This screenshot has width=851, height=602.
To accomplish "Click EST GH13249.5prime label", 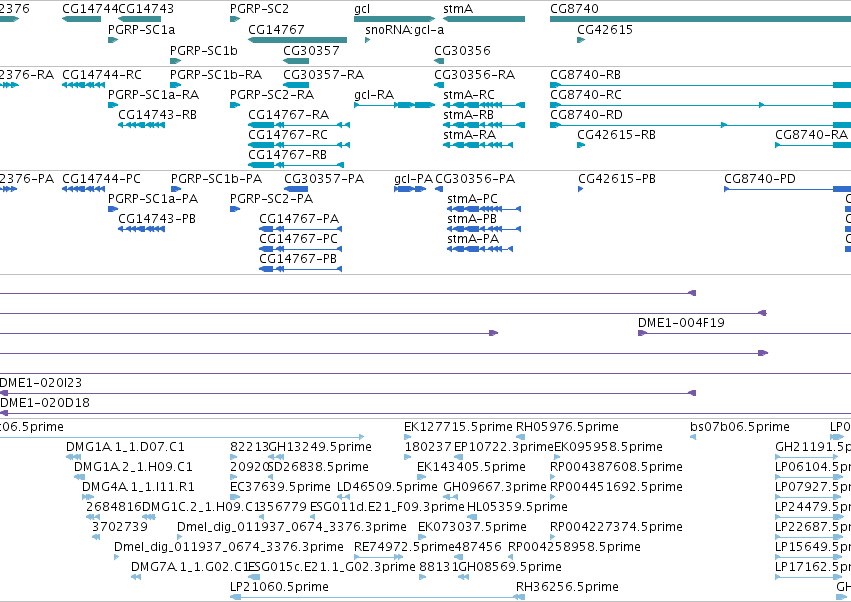I will click(320, 447).
